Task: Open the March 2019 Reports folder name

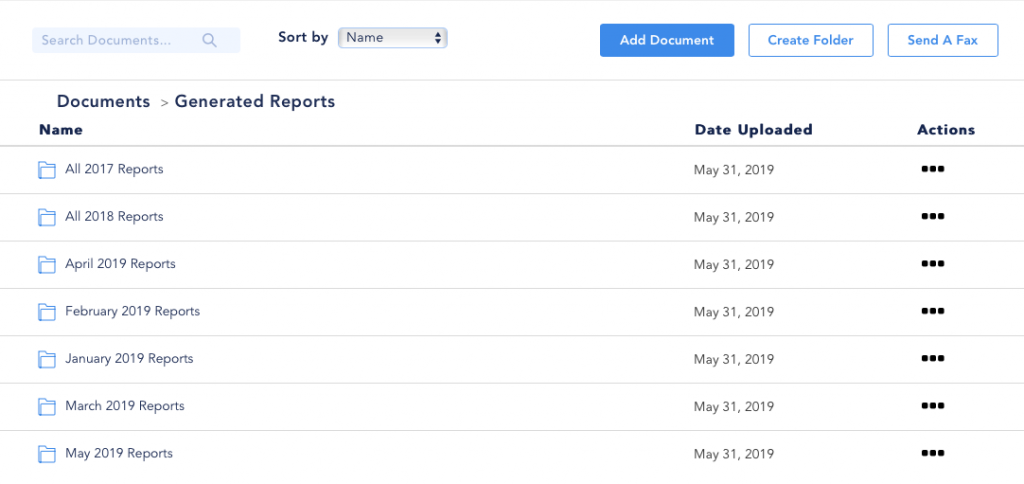Action: point(125,406)
